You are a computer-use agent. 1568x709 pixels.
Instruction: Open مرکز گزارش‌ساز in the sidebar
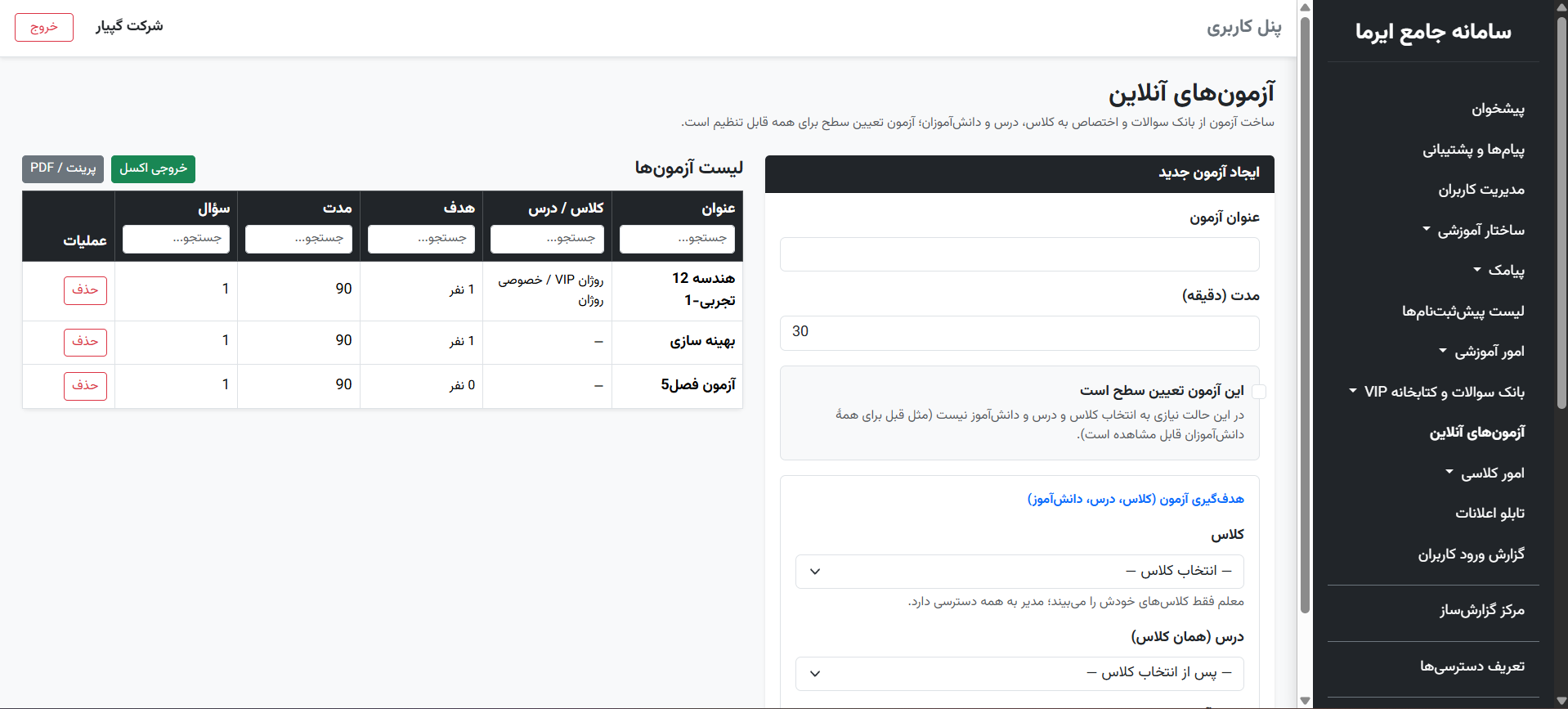[1481, 610]
